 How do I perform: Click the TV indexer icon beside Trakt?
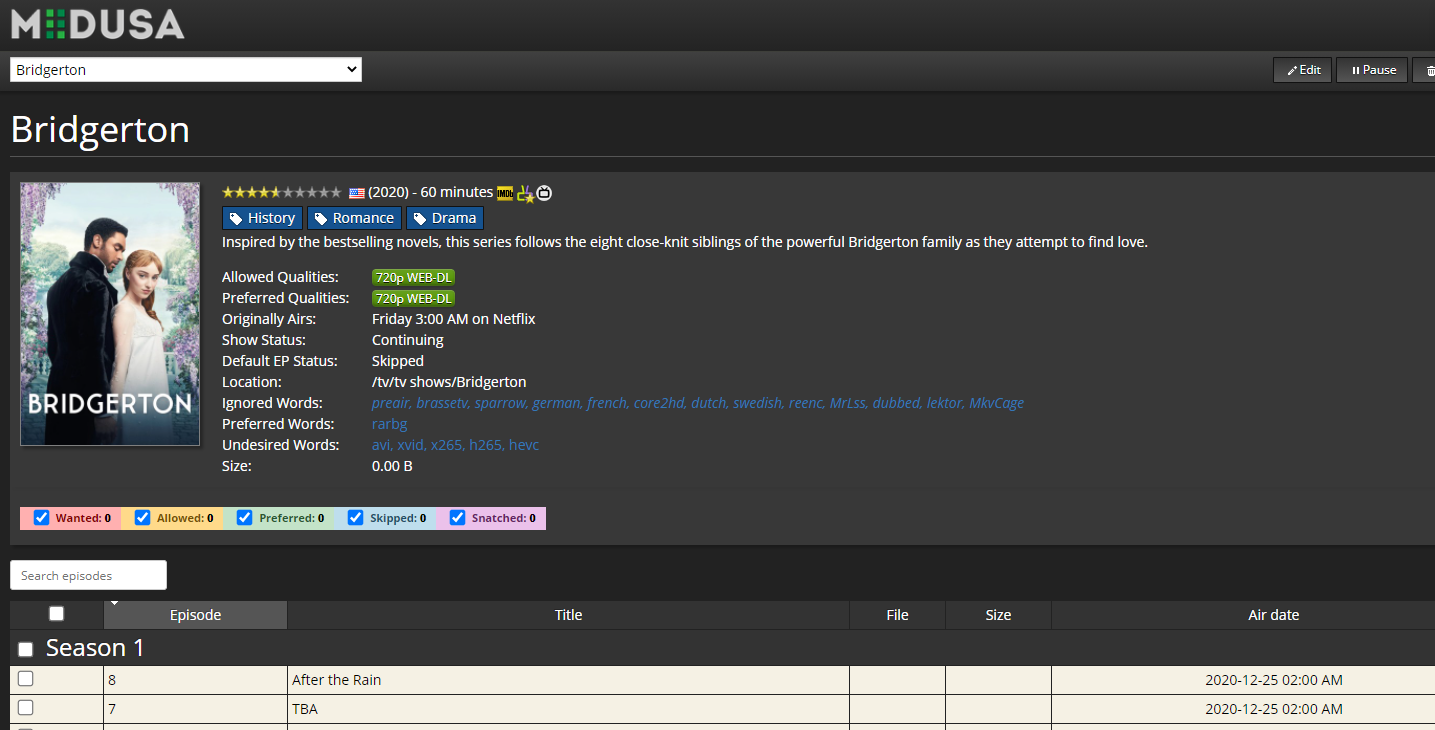[x=544, y=193]
